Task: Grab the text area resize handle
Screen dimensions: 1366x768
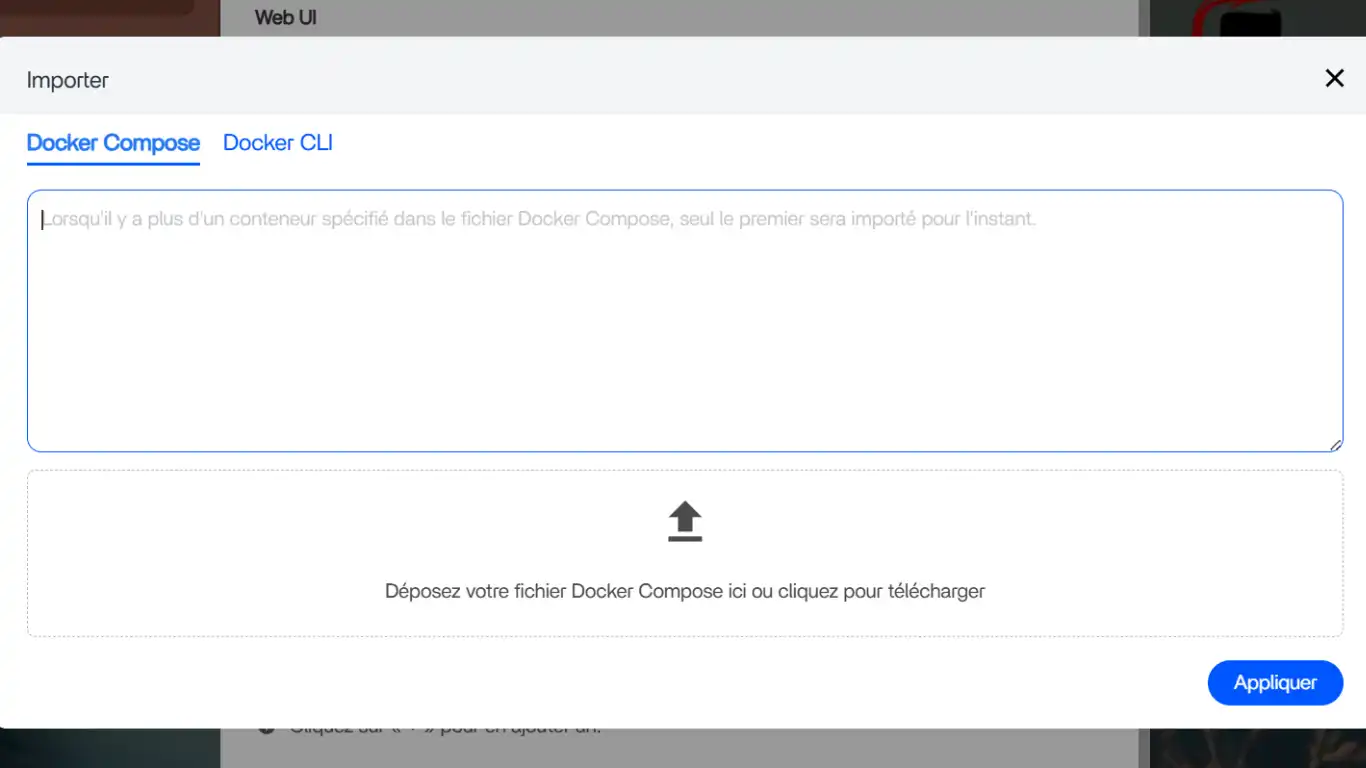Action: pos(1335,445)
